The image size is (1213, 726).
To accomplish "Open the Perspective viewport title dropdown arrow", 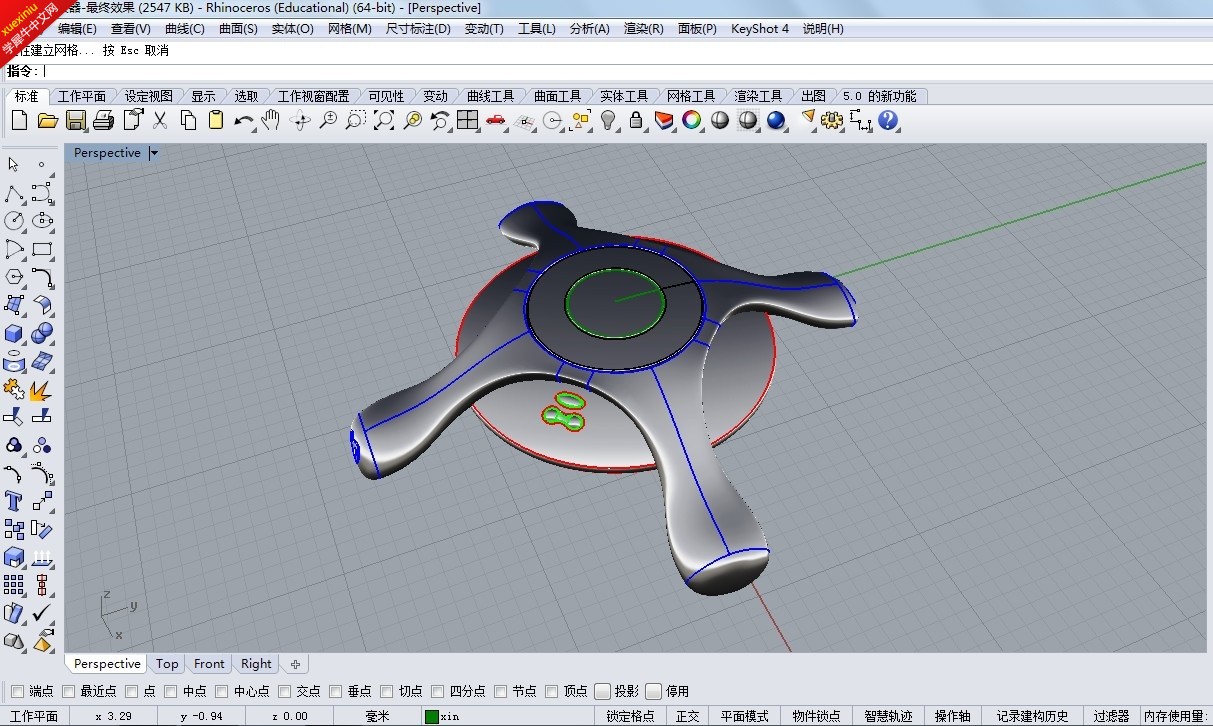I will click(x=154, y=153).
